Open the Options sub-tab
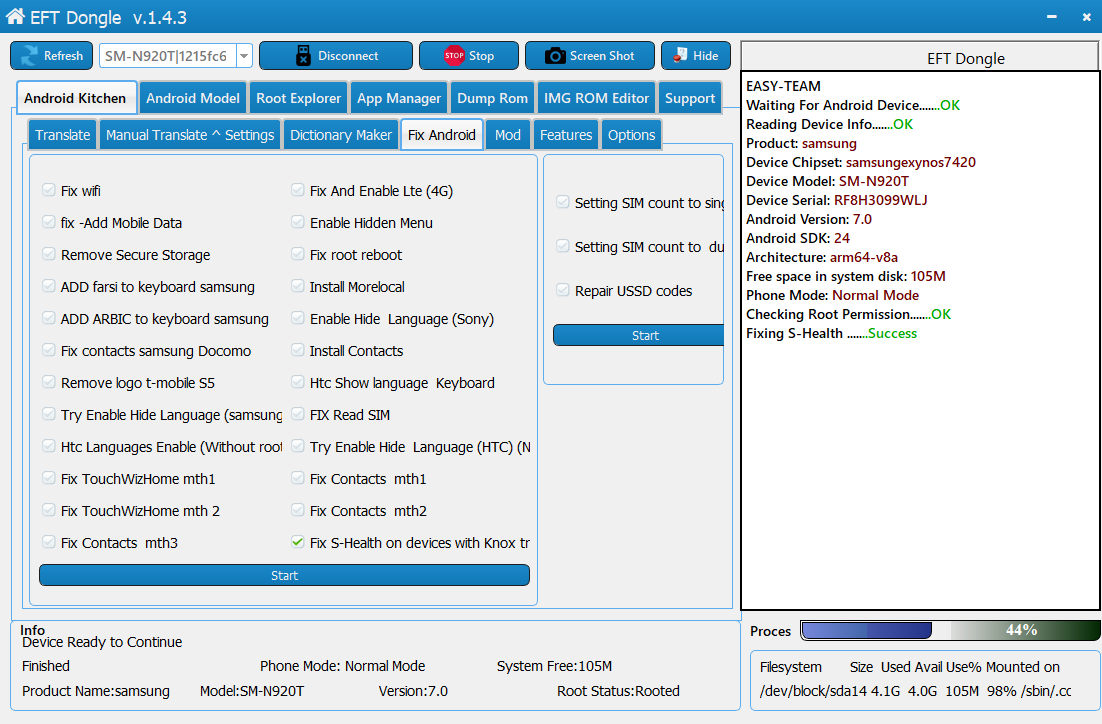Viewport: 1102px width, 724px height. coord(631,134)
